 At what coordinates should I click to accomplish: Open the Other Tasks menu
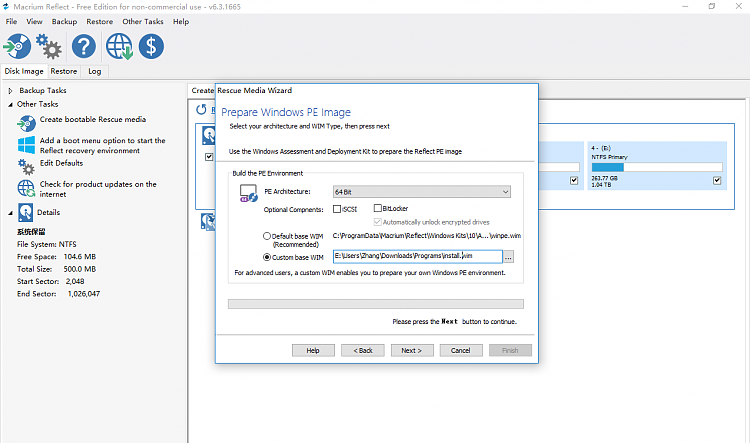tap(143, 22)
